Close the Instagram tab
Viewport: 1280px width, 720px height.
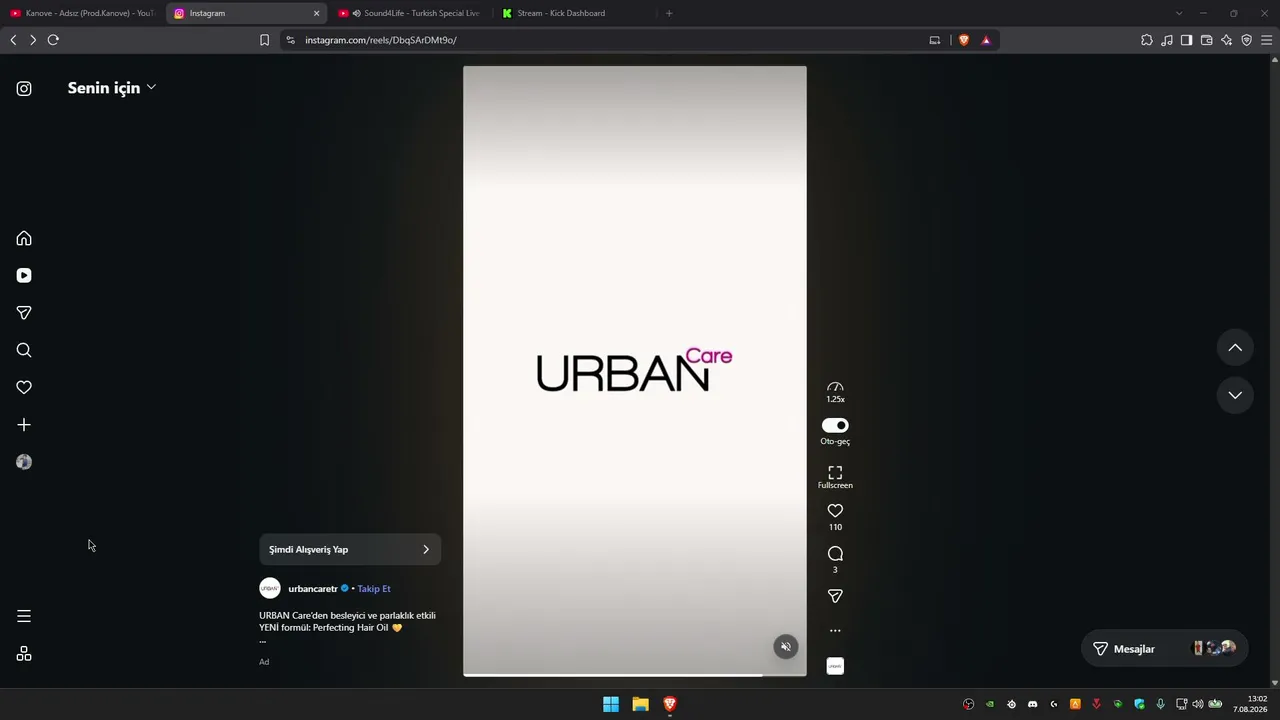(317, 13)
